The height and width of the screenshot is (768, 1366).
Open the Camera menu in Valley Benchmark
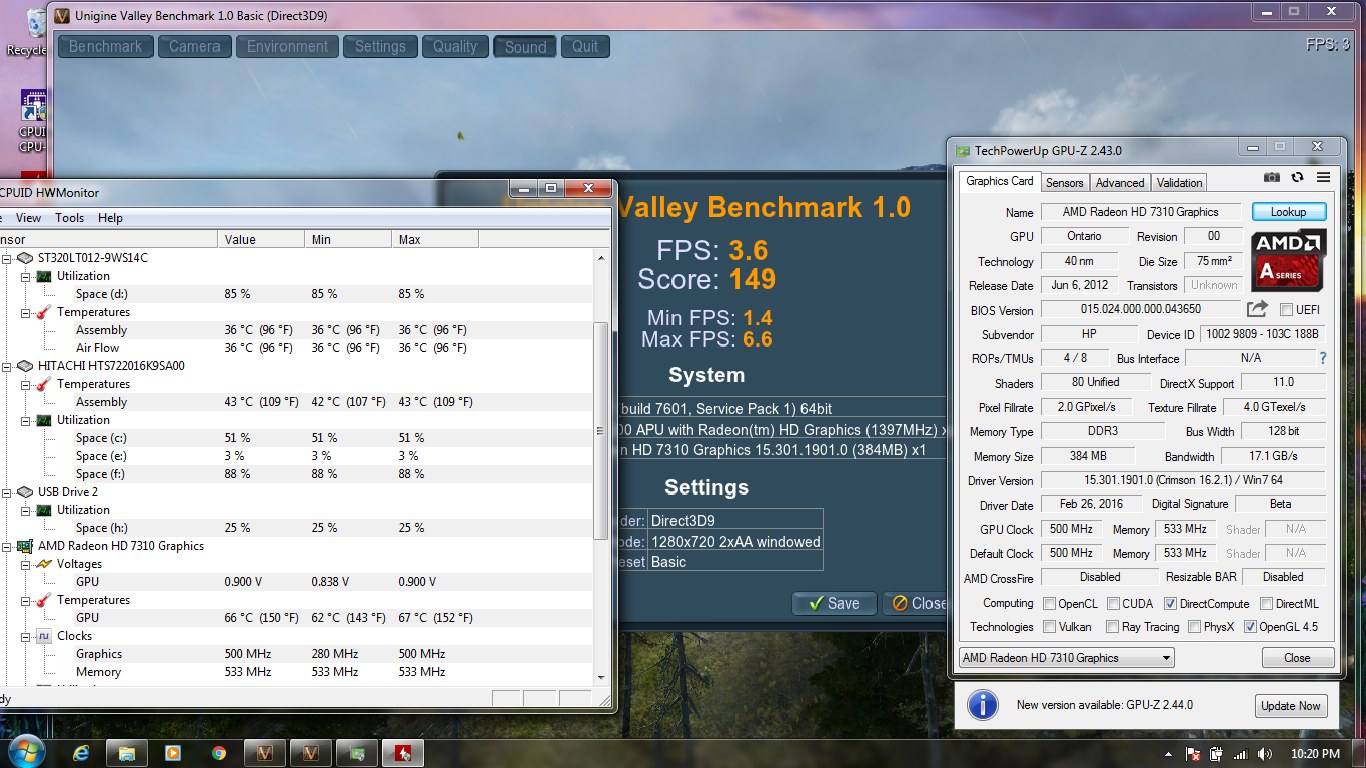pyautogui.click(x=195, y=46)
